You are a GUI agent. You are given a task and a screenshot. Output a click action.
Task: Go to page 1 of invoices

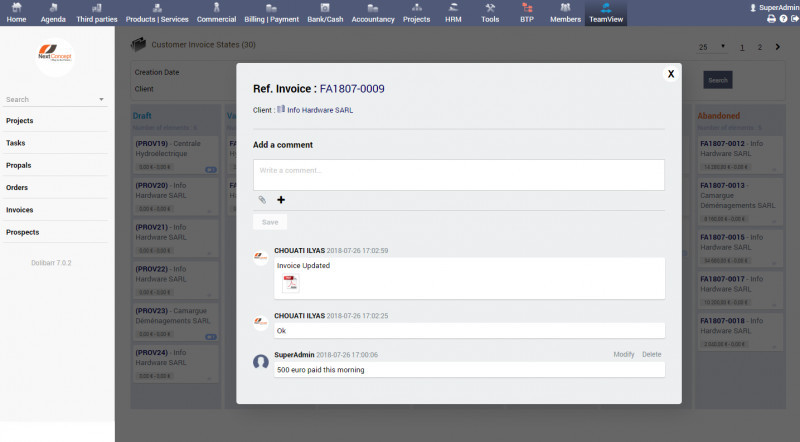[742, 47]
